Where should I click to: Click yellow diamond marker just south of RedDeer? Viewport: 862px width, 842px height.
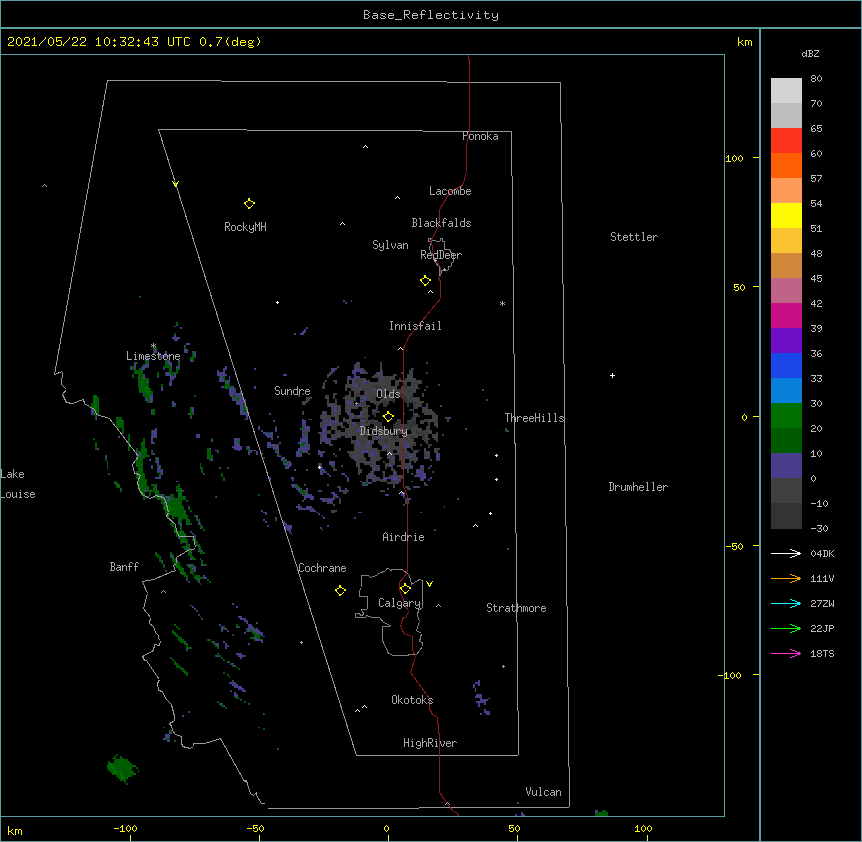[426, 281]
